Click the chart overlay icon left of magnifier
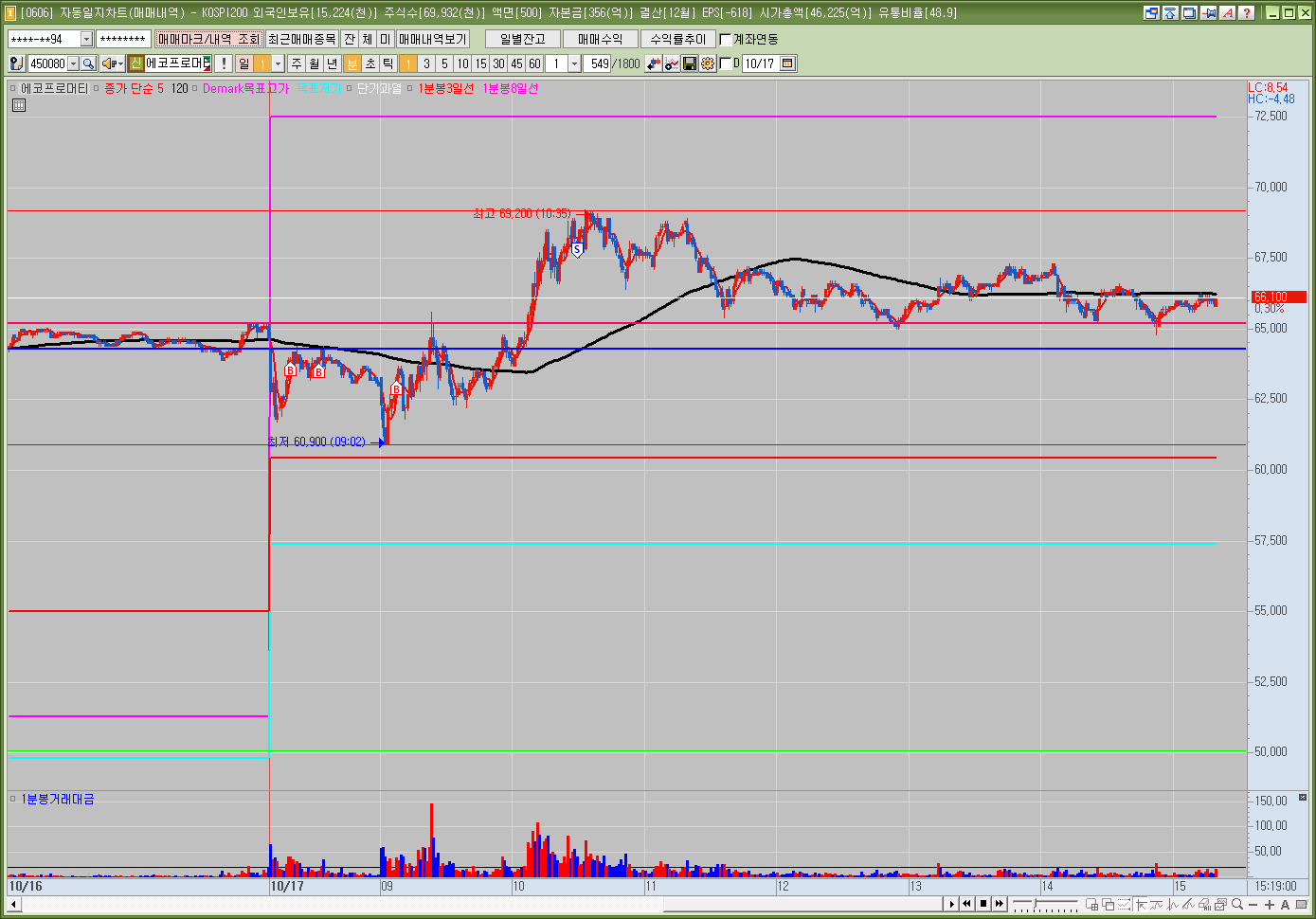The height and width of the screenshot is (919, 1316). tap(1220, 905)
